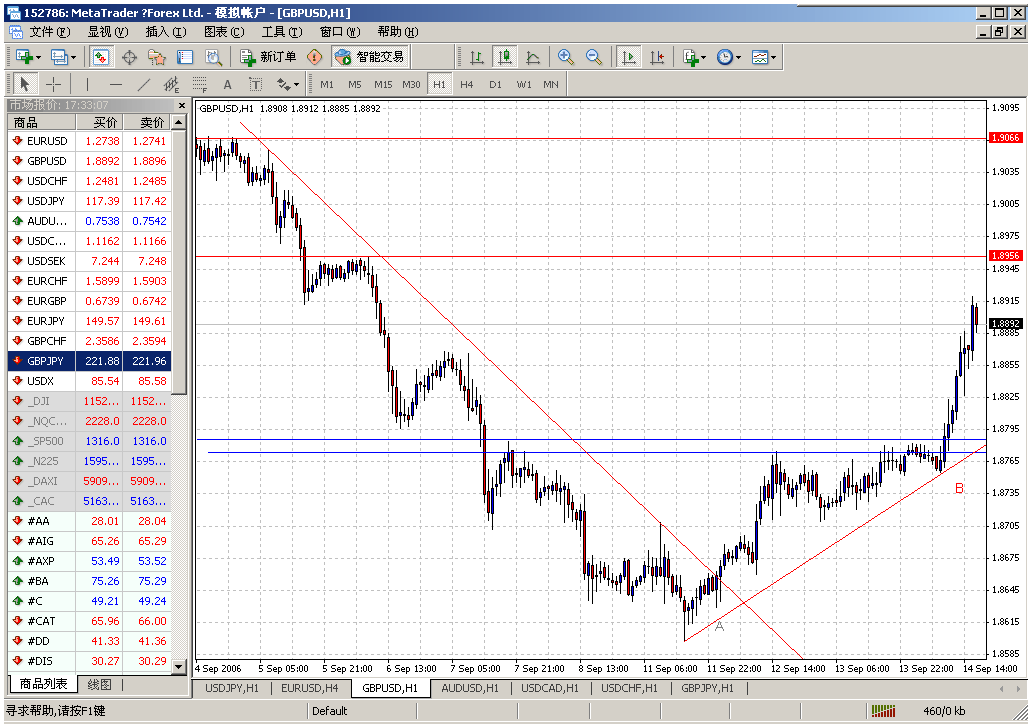Switch chart to line chart display
Image resolution: width=1032 pixels, height=724 pixels.
click(533, 57)
